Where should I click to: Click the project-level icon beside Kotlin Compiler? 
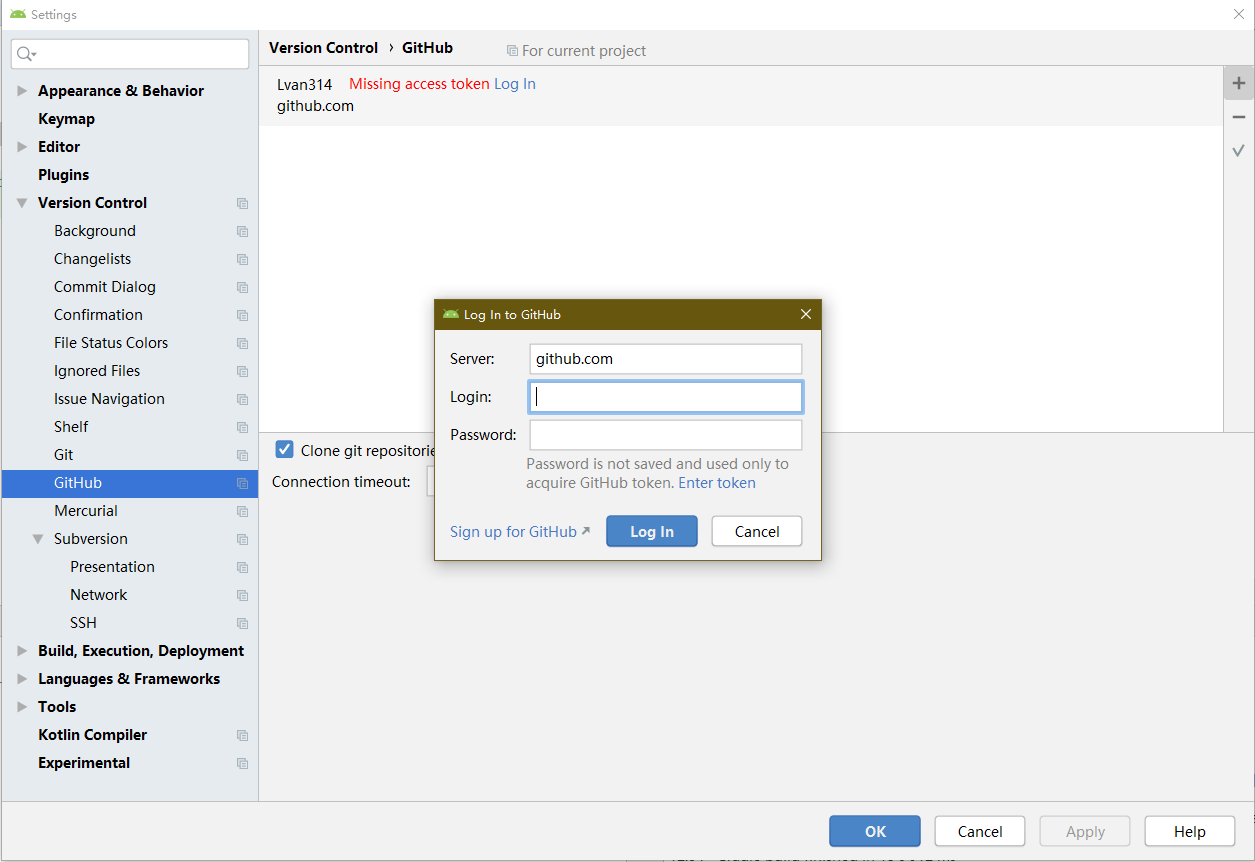242,735
